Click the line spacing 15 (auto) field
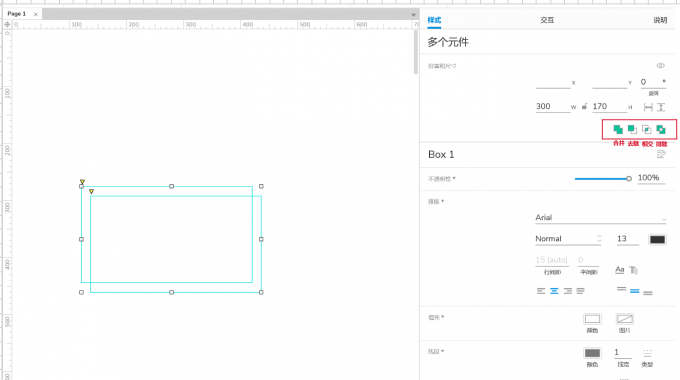Screen dimensions: 680x380 click(552, 260)
